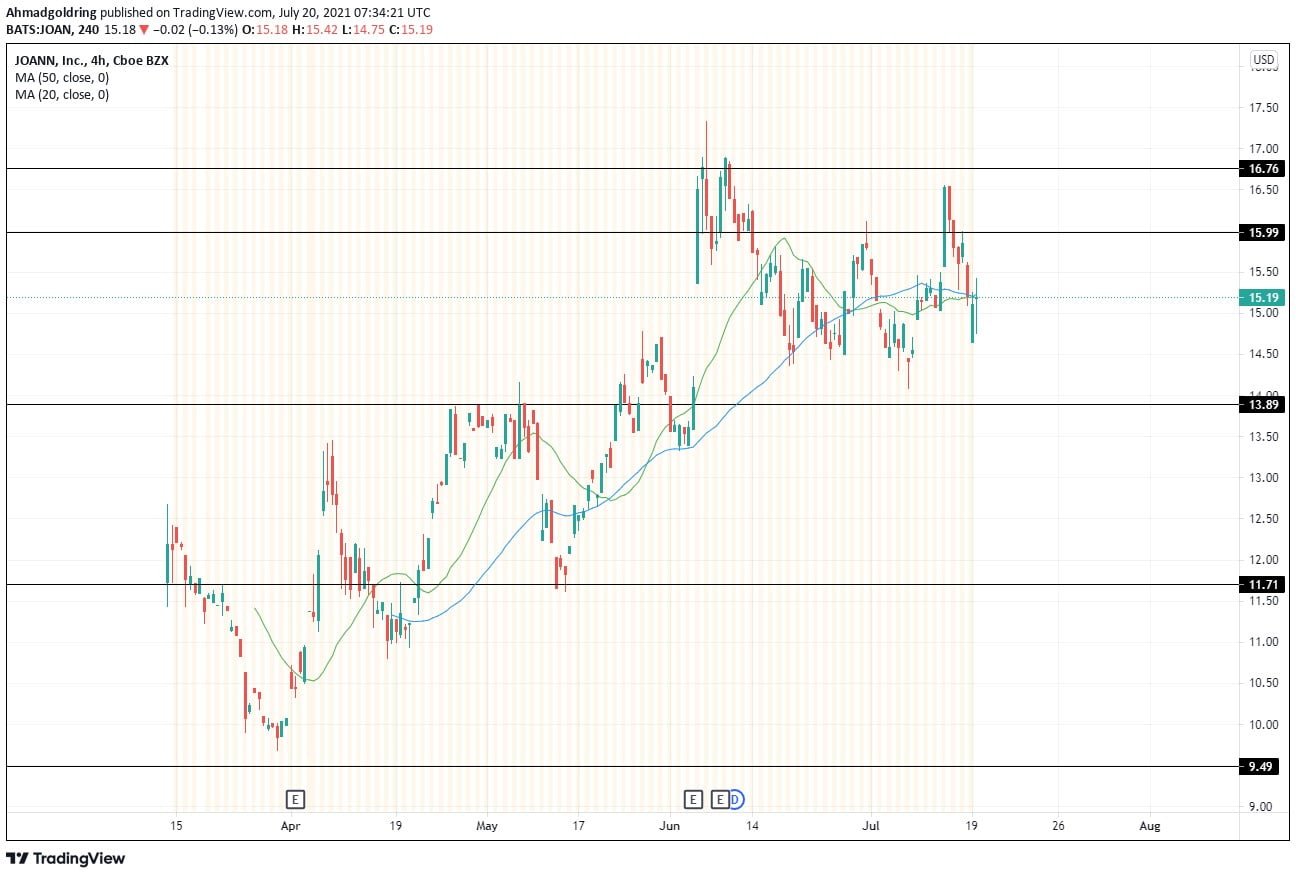
Task: Click the 14 label on date axis
Action: [752, 827]
